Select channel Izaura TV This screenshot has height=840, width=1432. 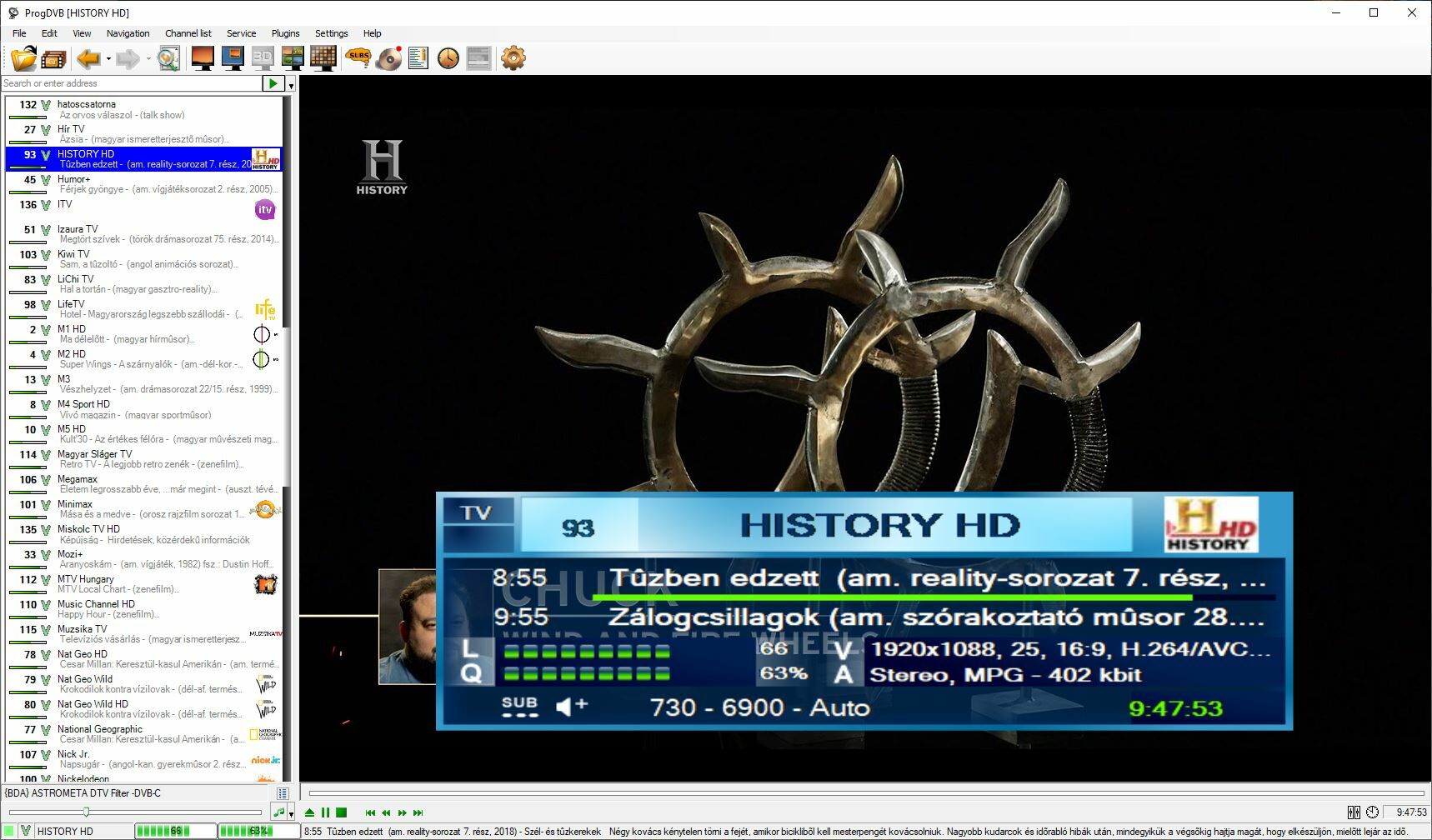pos(144,234)
